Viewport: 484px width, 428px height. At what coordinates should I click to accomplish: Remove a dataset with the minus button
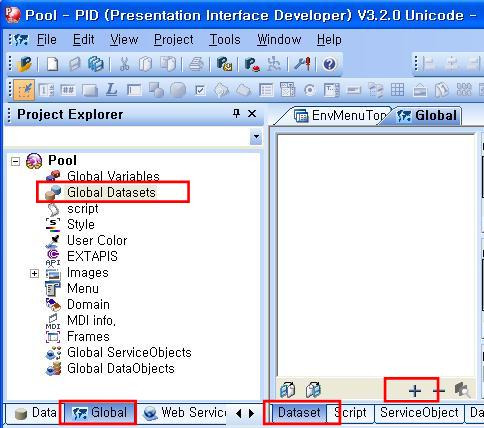[439, 390]
